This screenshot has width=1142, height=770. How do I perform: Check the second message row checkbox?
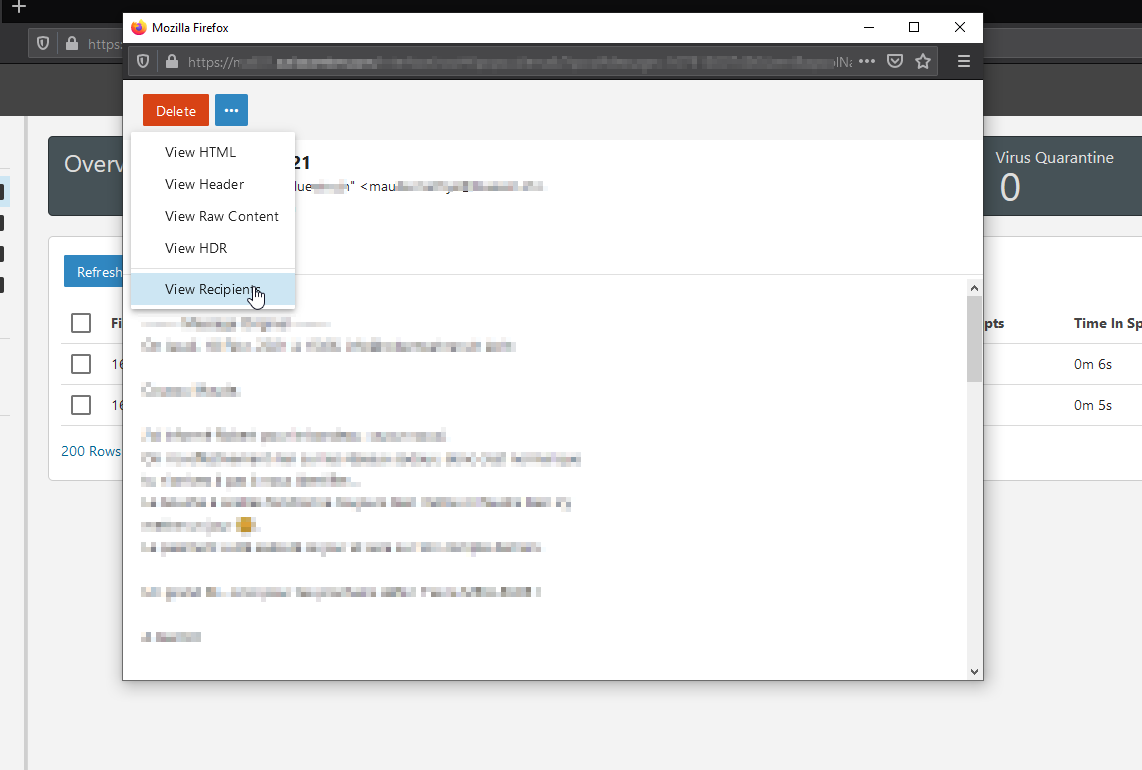click(x=81, y=405)
